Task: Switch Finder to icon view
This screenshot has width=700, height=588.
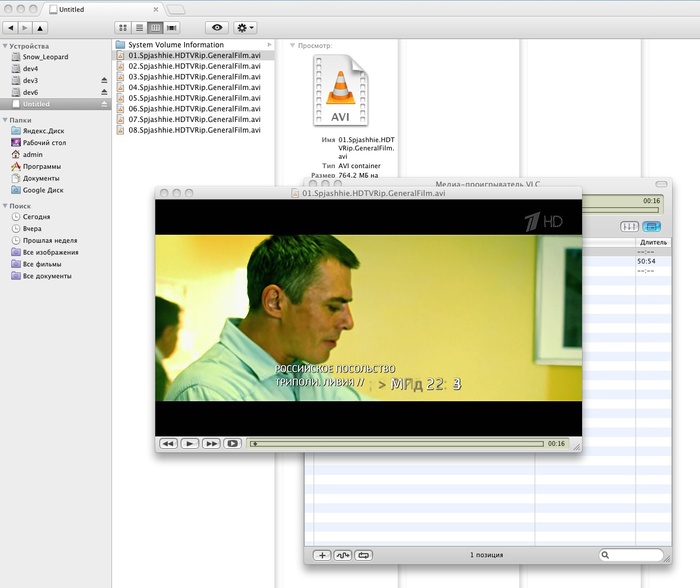Action: 122,28
